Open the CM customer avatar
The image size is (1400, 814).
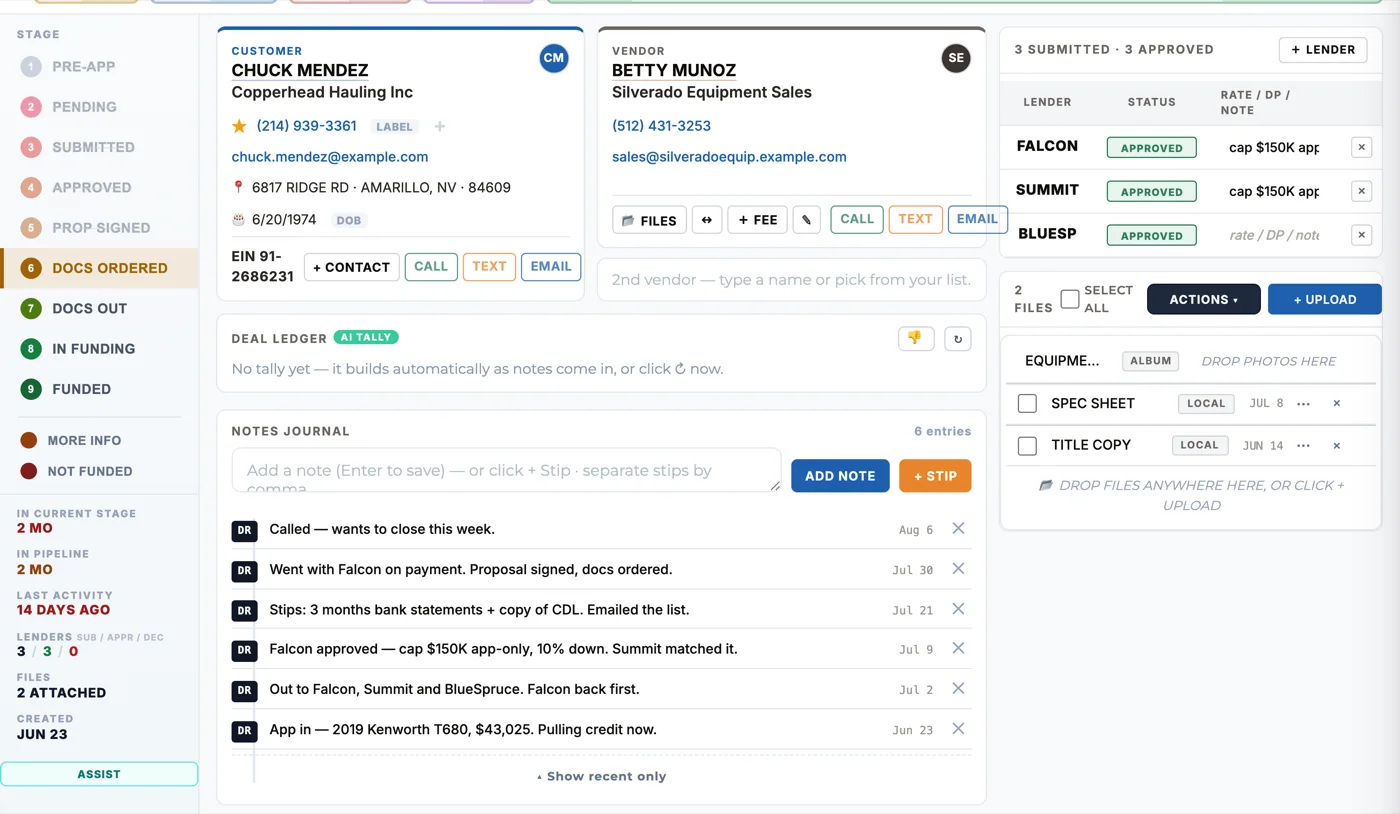(x=554, y=58)
